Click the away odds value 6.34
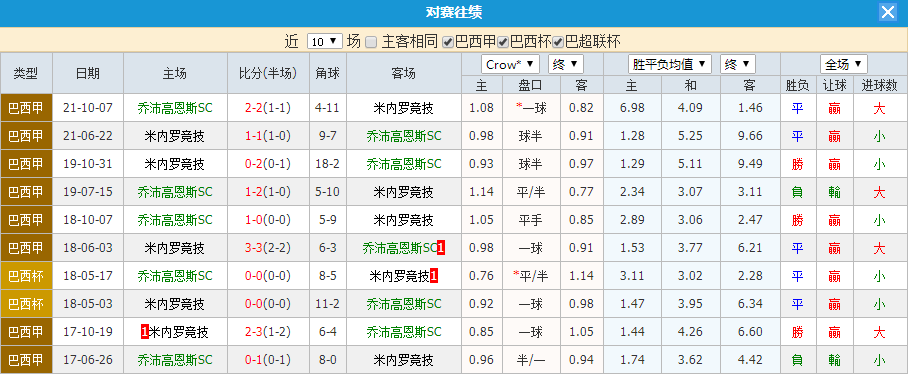Image resolution: width=908 pixels, height=374 pixels. click(x=750, y=304)
